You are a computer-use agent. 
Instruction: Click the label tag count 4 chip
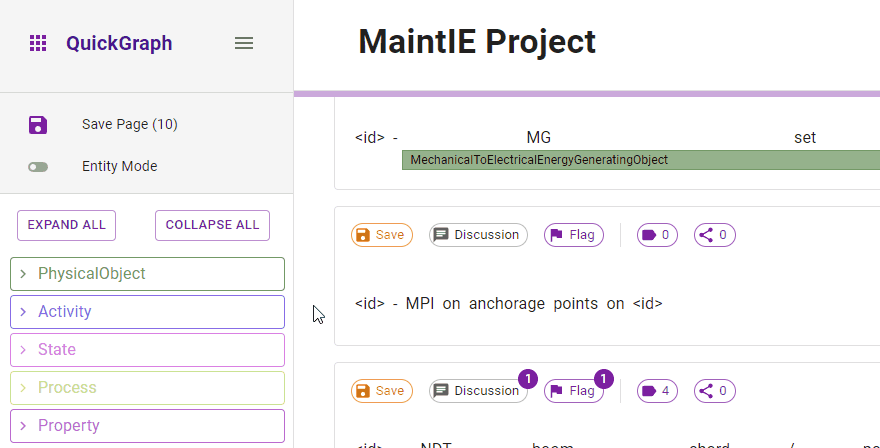point(654,391)
